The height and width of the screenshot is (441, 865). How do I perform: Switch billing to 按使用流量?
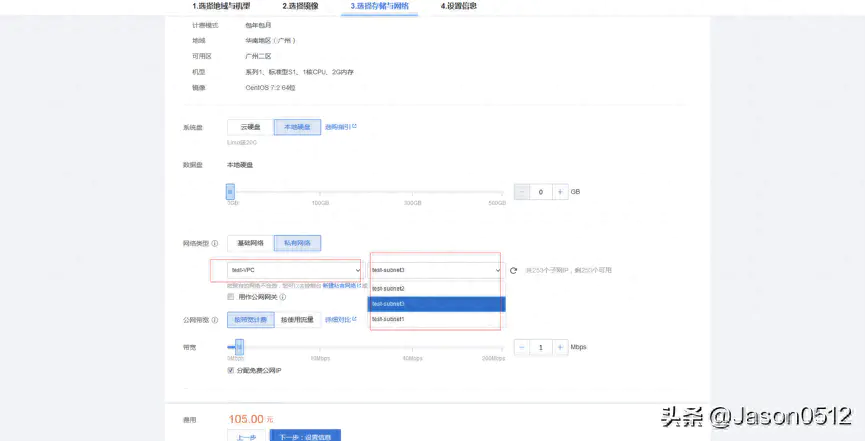coord(297,320)
